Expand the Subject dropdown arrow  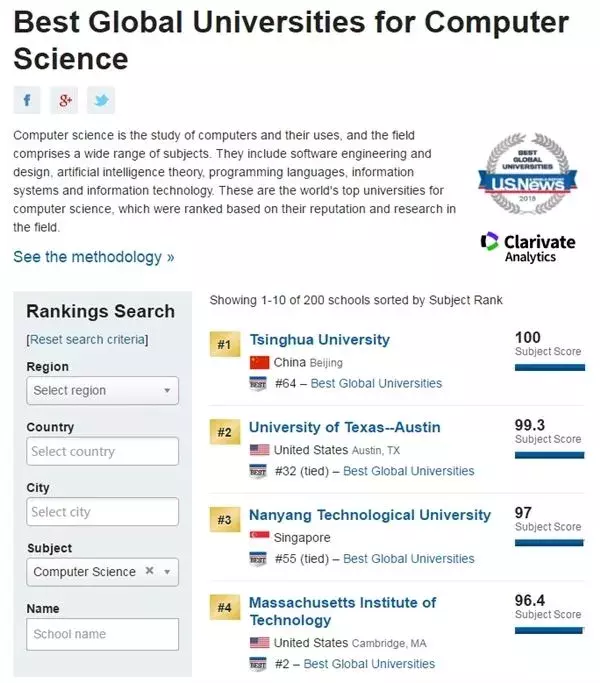click(167, 572)
